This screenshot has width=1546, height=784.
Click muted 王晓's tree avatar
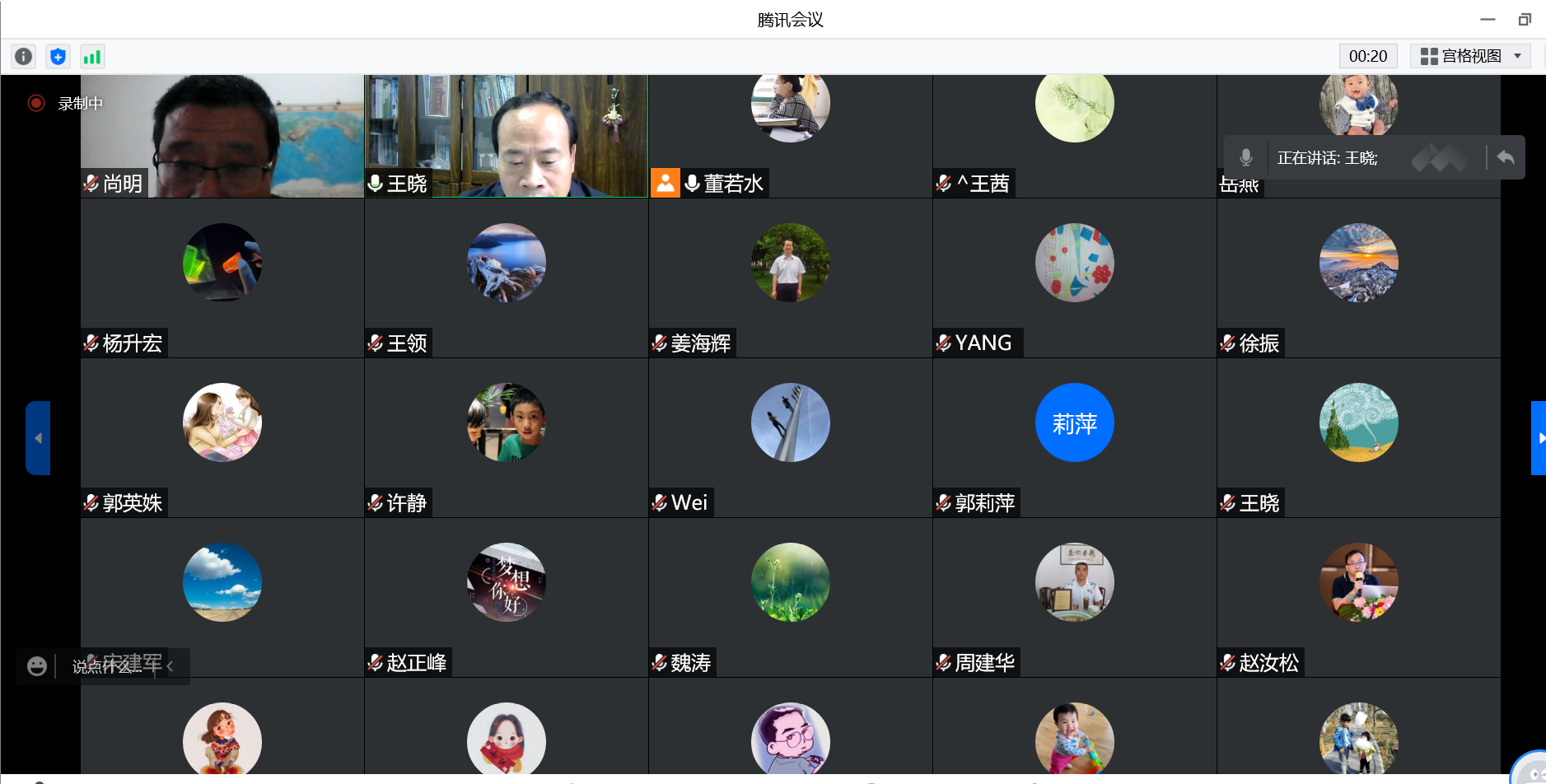click(x=1359, y=422)
